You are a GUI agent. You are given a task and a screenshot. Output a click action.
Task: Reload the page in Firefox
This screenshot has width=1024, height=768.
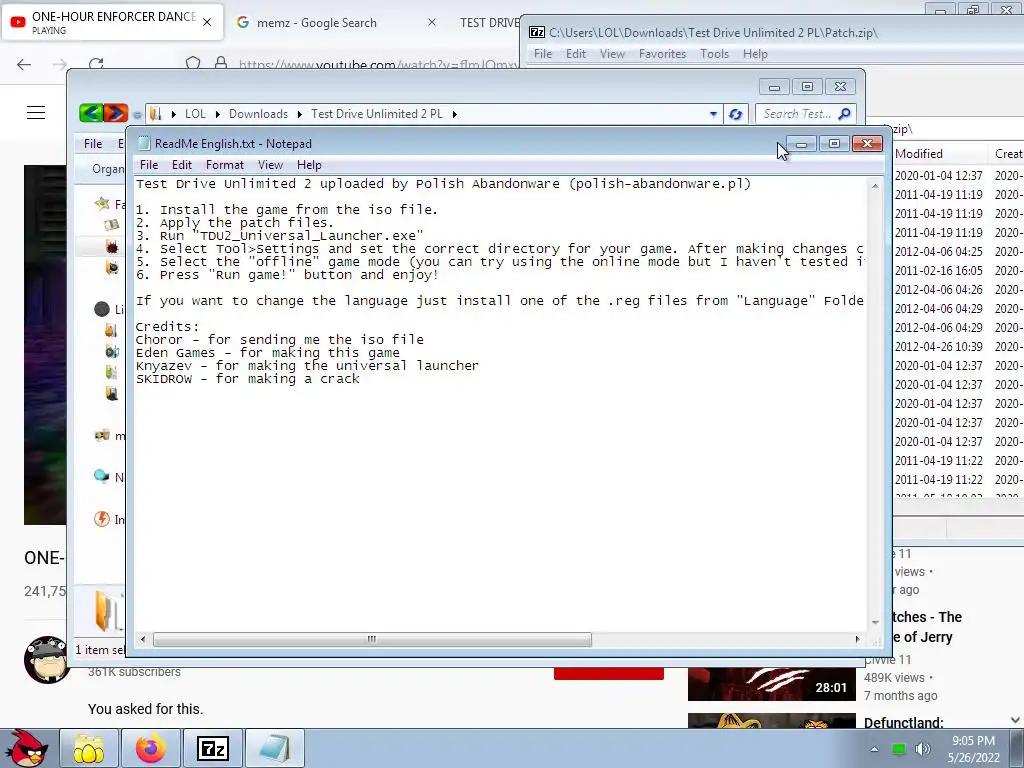point(97,64)
